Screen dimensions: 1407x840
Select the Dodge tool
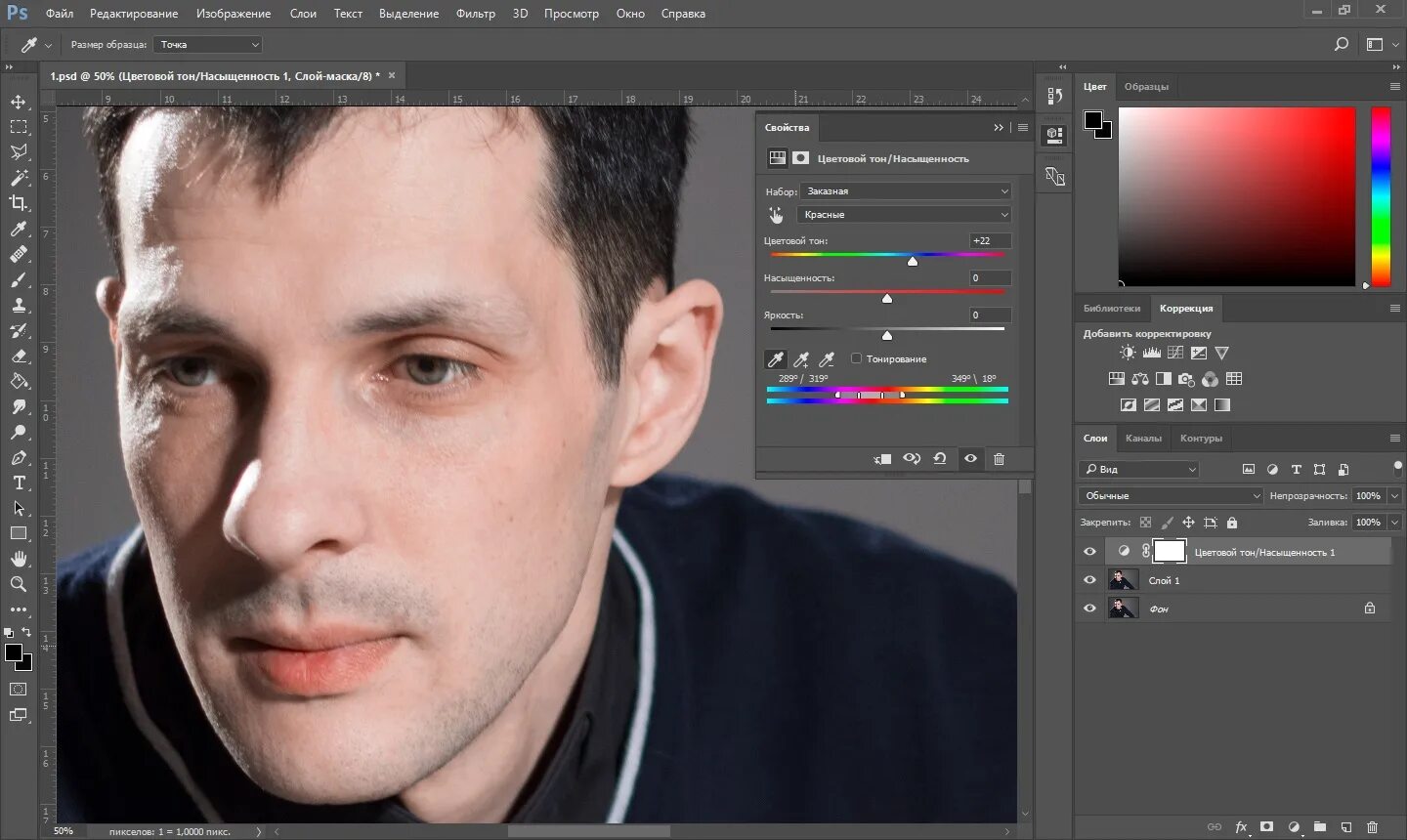click(19, 432)
